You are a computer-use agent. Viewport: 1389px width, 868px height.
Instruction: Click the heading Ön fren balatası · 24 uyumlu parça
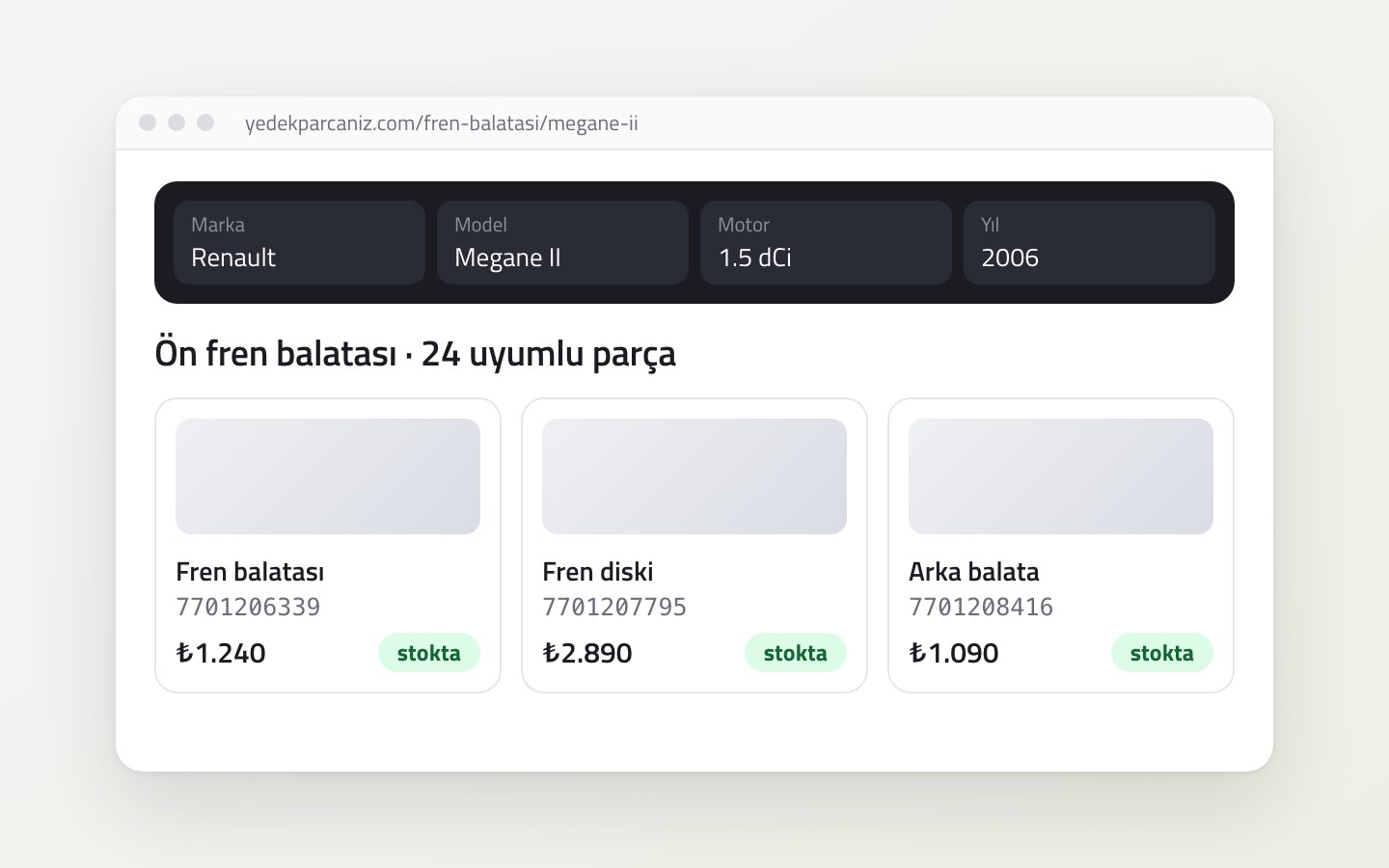pyautogui.click(x=416, y=354)
